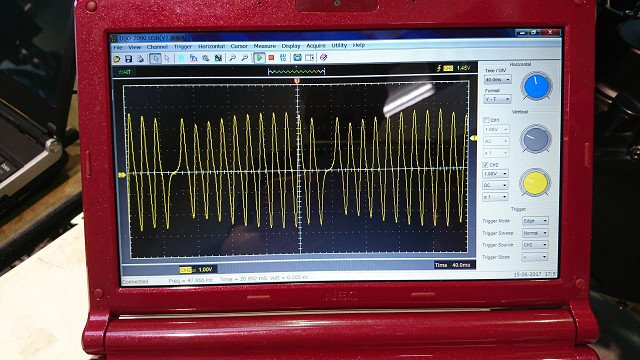This screenshot has width=640, height=360.
Task: Toggle the arrow cursor selection tool button
Action: [x=155, y=58]
